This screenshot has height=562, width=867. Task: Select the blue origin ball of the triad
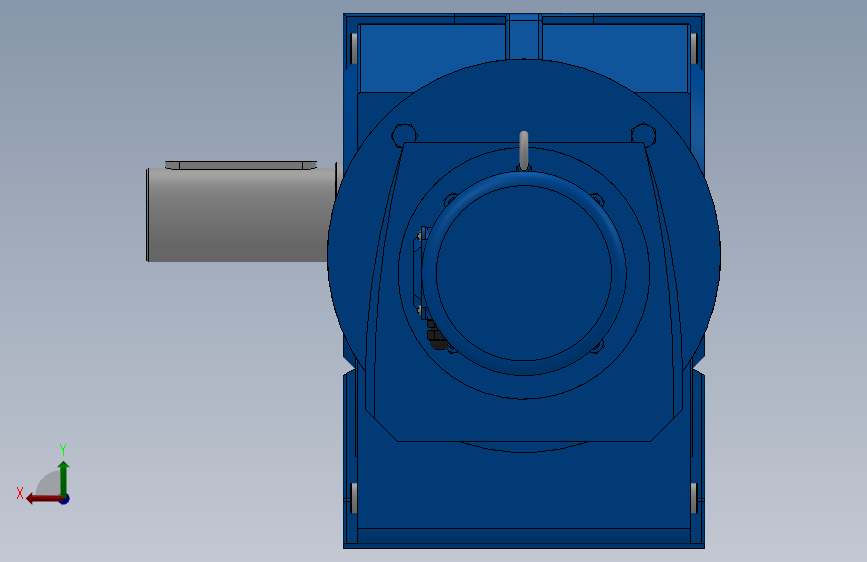[x=65, y=499]
